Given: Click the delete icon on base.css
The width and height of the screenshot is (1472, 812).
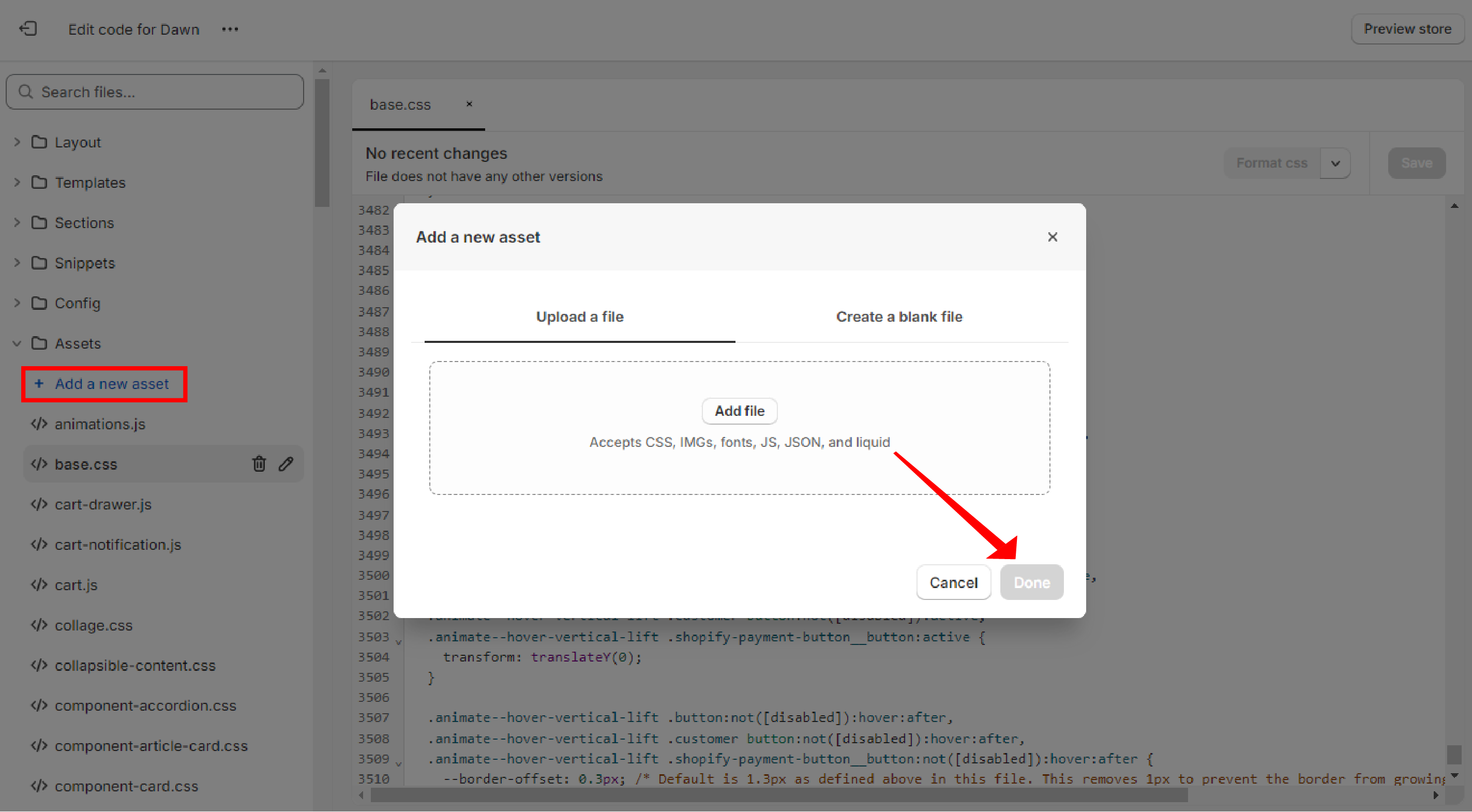Looking at the screenshot, I should point(259,464).
